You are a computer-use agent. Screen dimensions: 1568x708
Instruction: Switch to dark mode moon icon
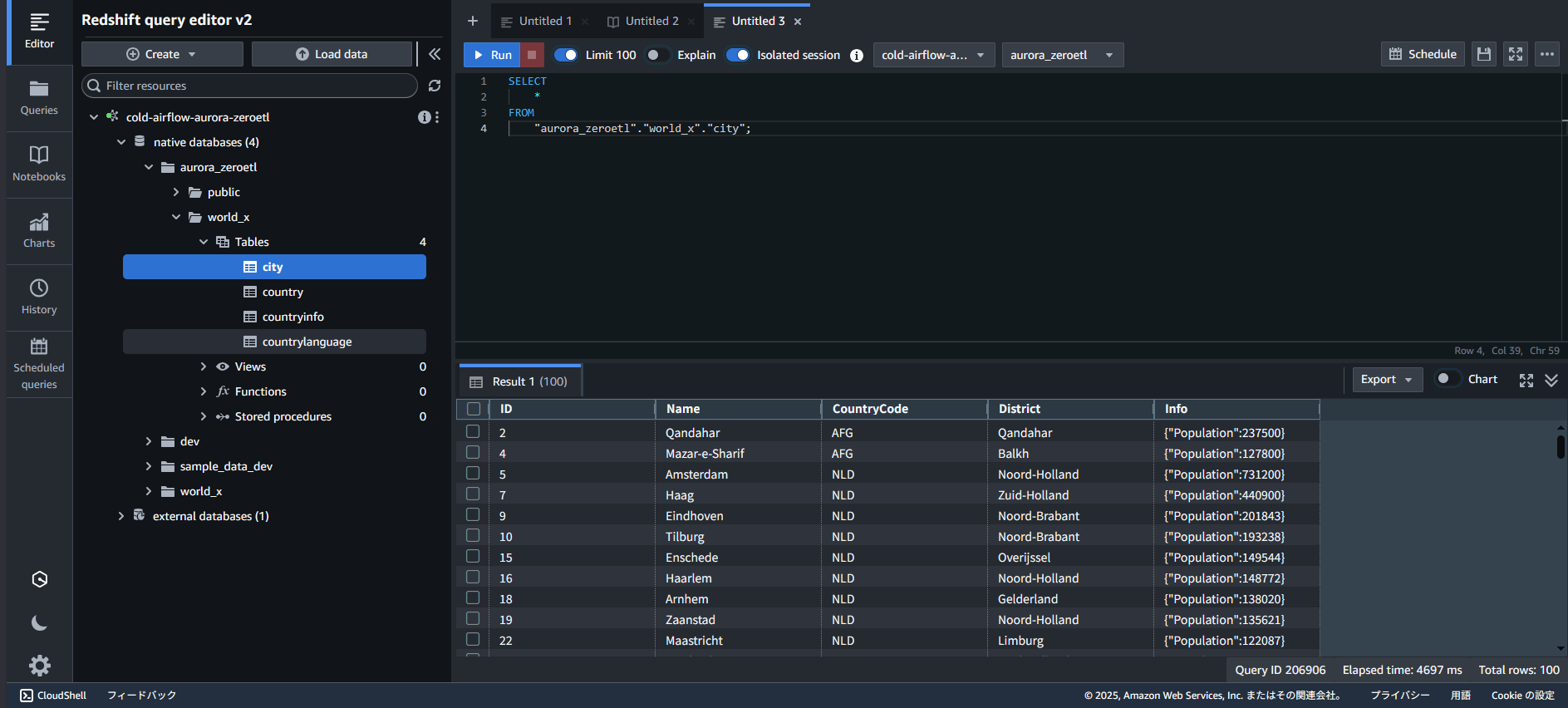coord(39,623)
